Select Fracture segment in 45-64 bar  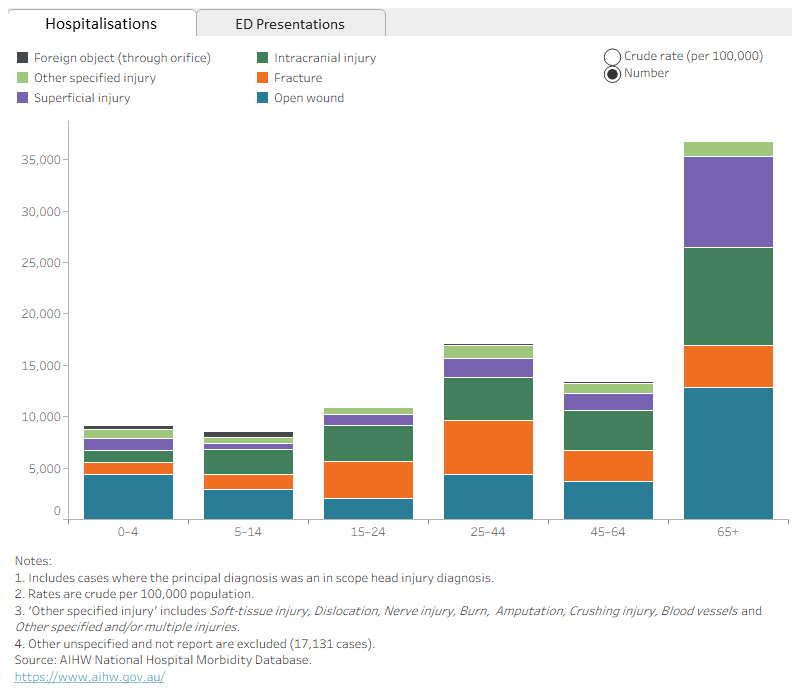[x=608, y=466]
